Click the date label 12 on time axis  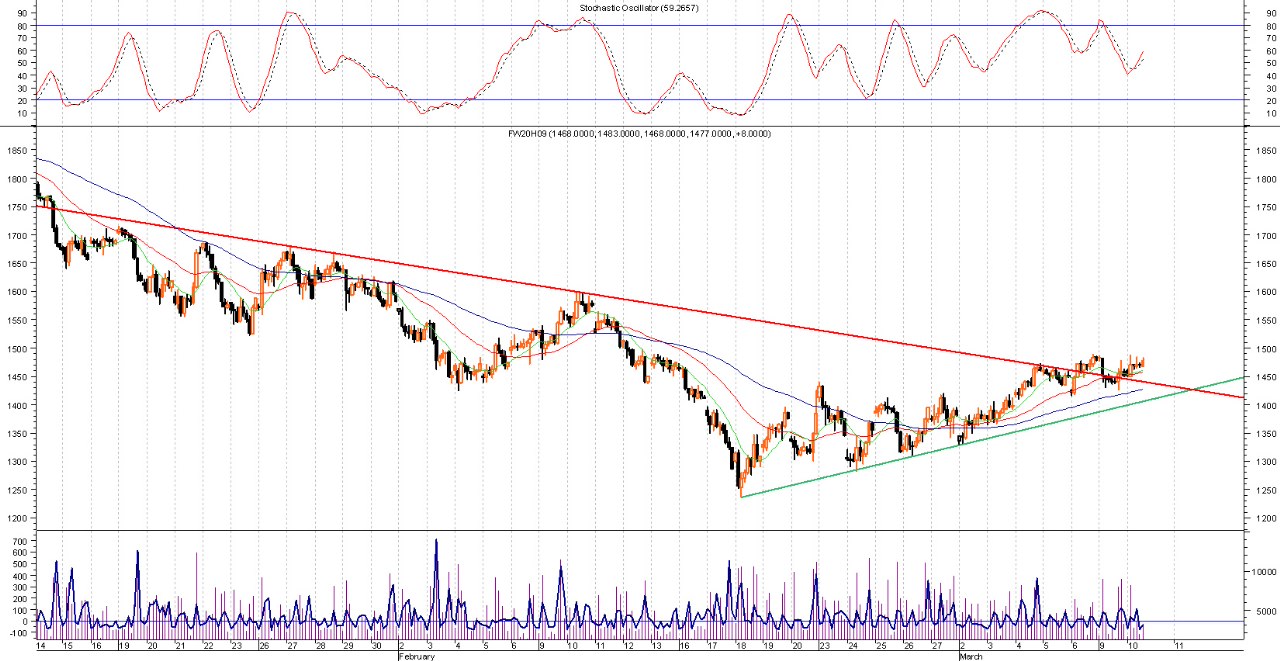pyautogui.click(x=627, y=646)
